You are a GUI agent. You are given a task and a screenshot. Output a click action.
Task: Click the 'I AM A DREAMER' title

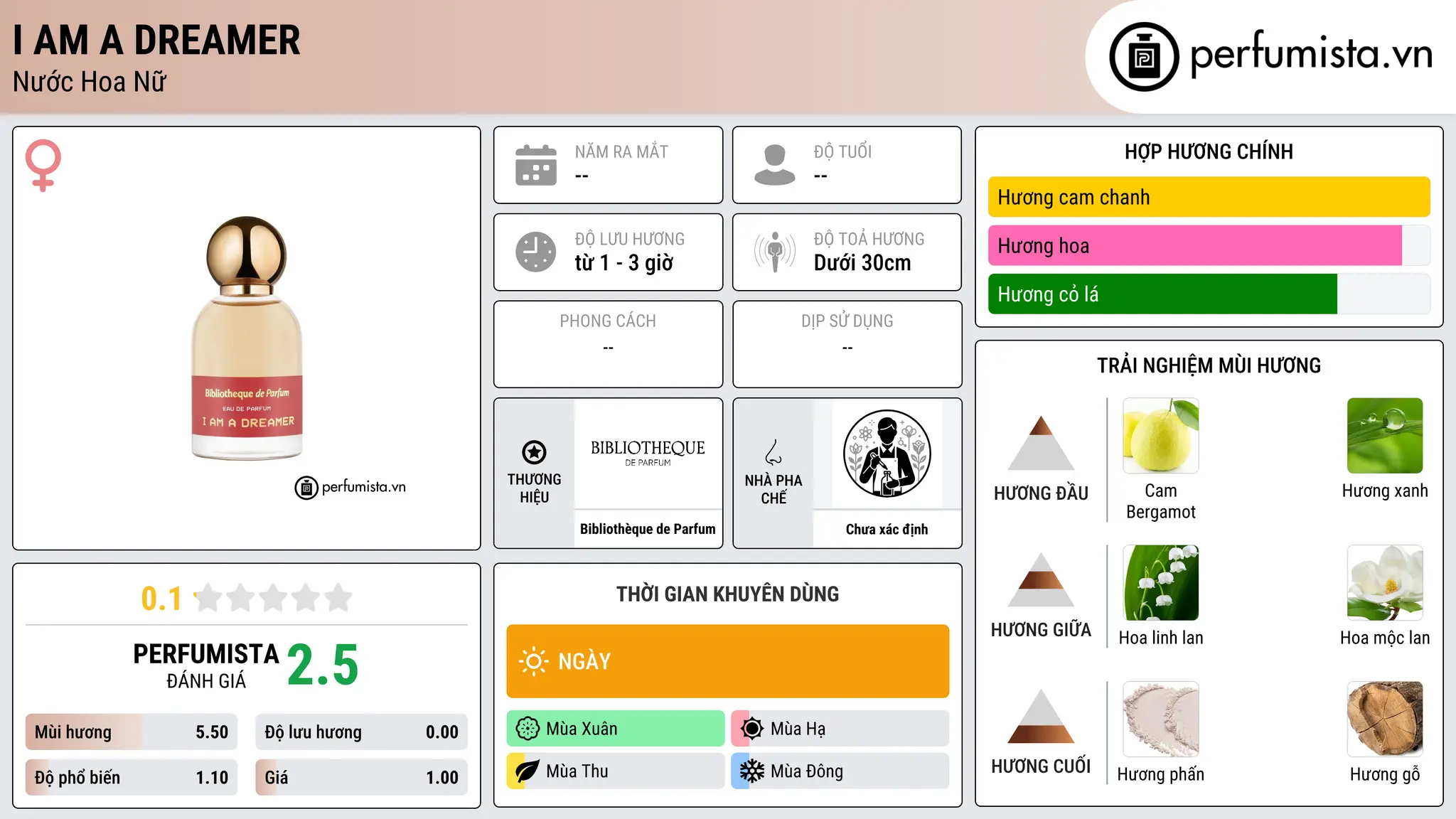(156, 40)
